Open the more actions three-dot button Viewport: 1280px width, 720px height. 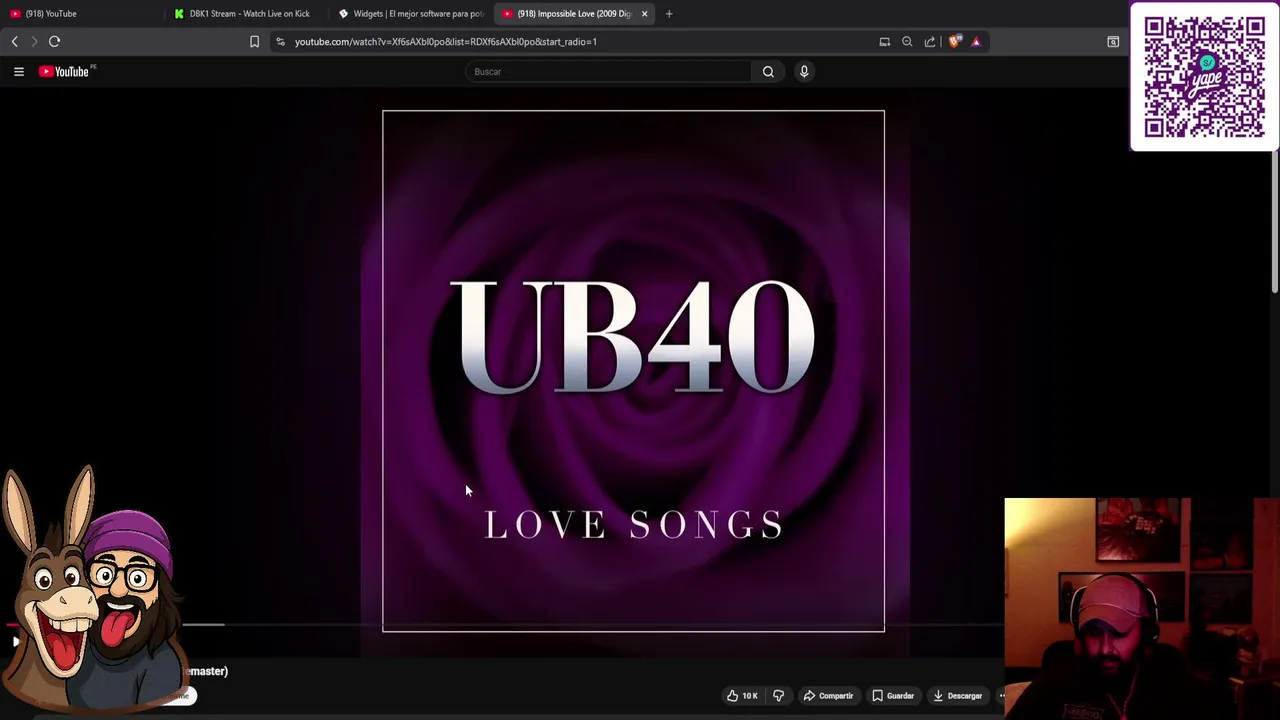click(1001, 696)
